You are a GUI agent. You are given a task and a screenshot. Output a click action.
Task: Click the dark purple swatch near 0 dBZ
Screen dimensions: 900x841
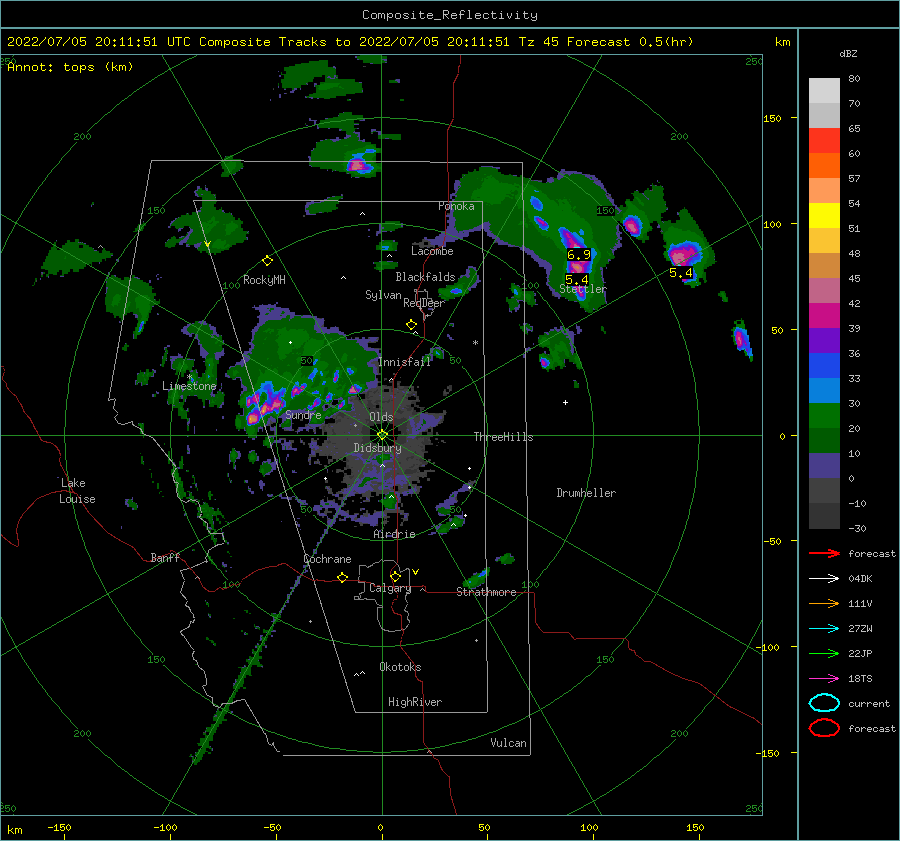click(x=824, y=466)
